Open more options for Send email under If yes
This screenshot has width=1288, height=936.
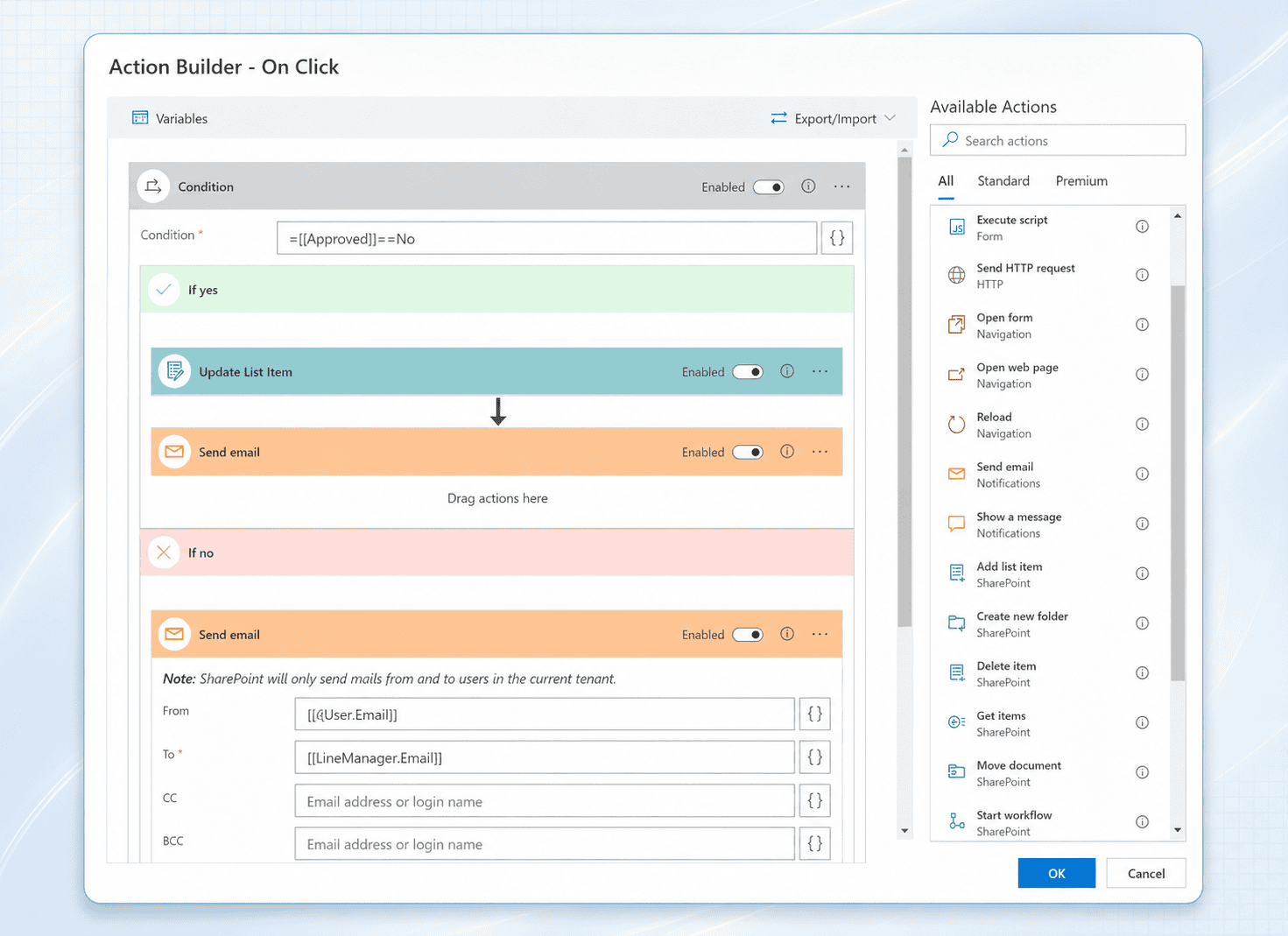pyautogui.click(x=820, y=452)
